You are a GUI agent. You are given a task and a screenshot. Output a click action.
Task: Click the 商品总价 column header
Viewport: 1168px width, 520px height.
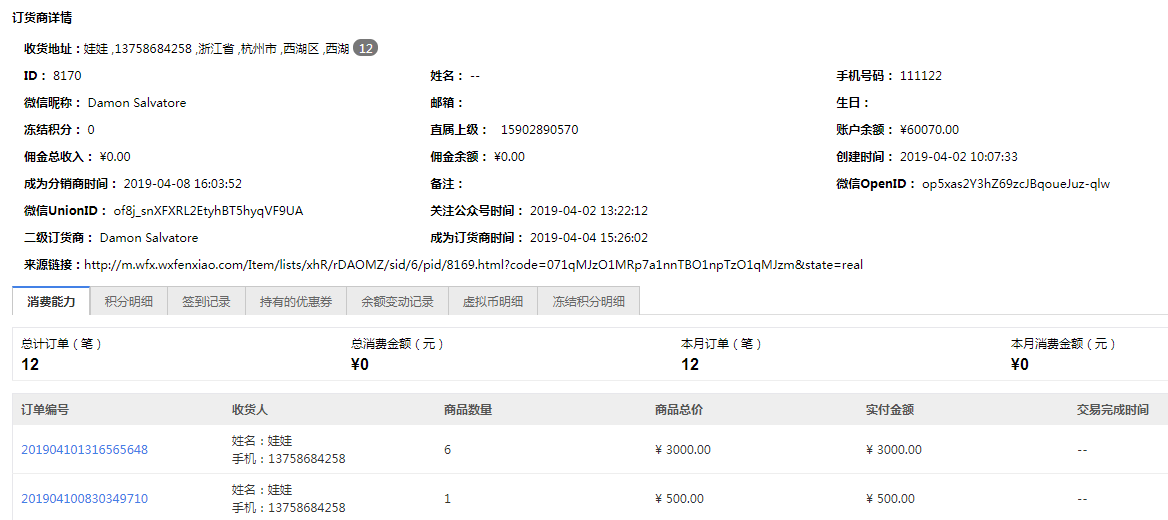679,410
